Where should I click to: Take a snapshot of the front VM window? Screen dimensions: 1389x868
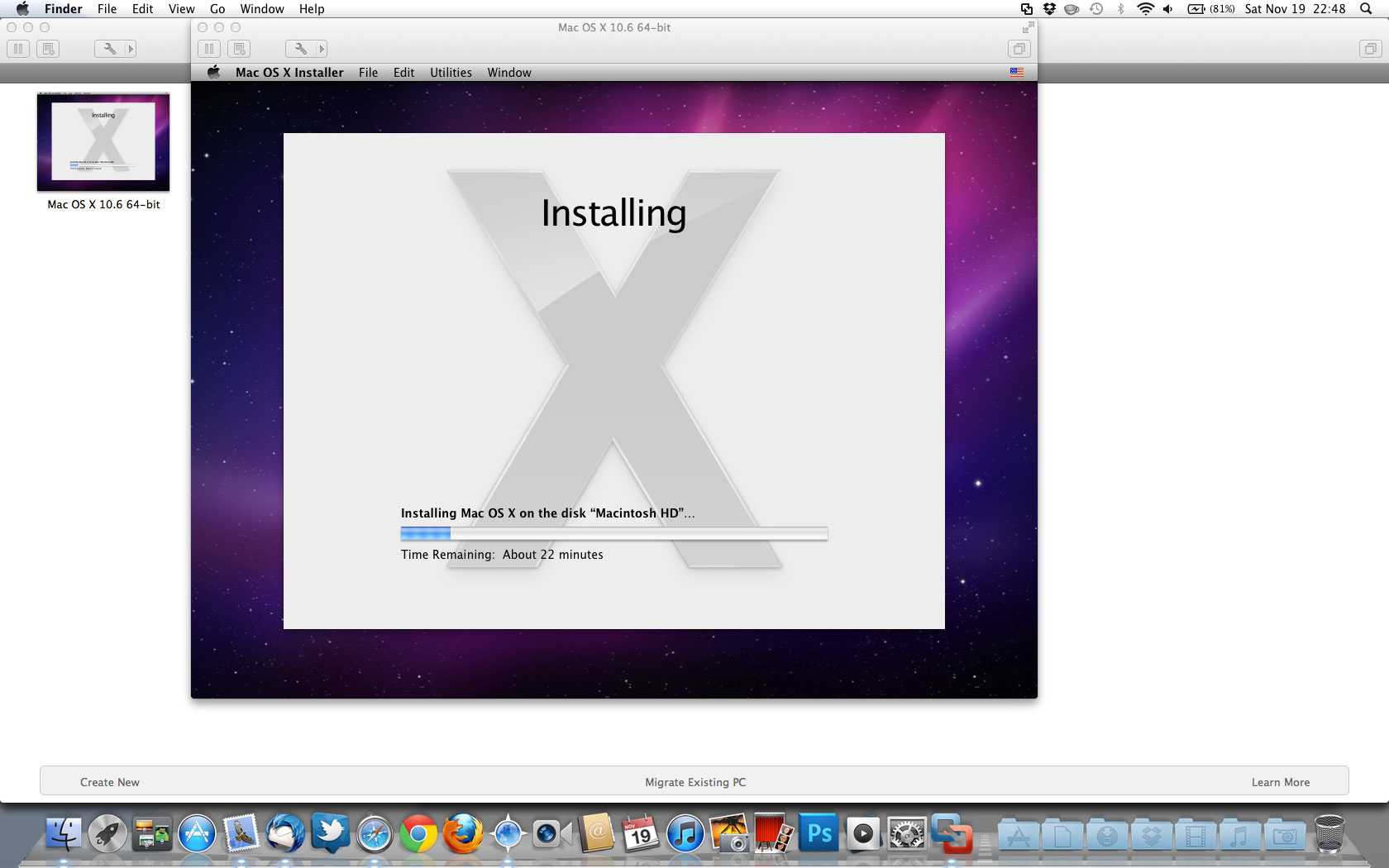click(x=239, y=49)
